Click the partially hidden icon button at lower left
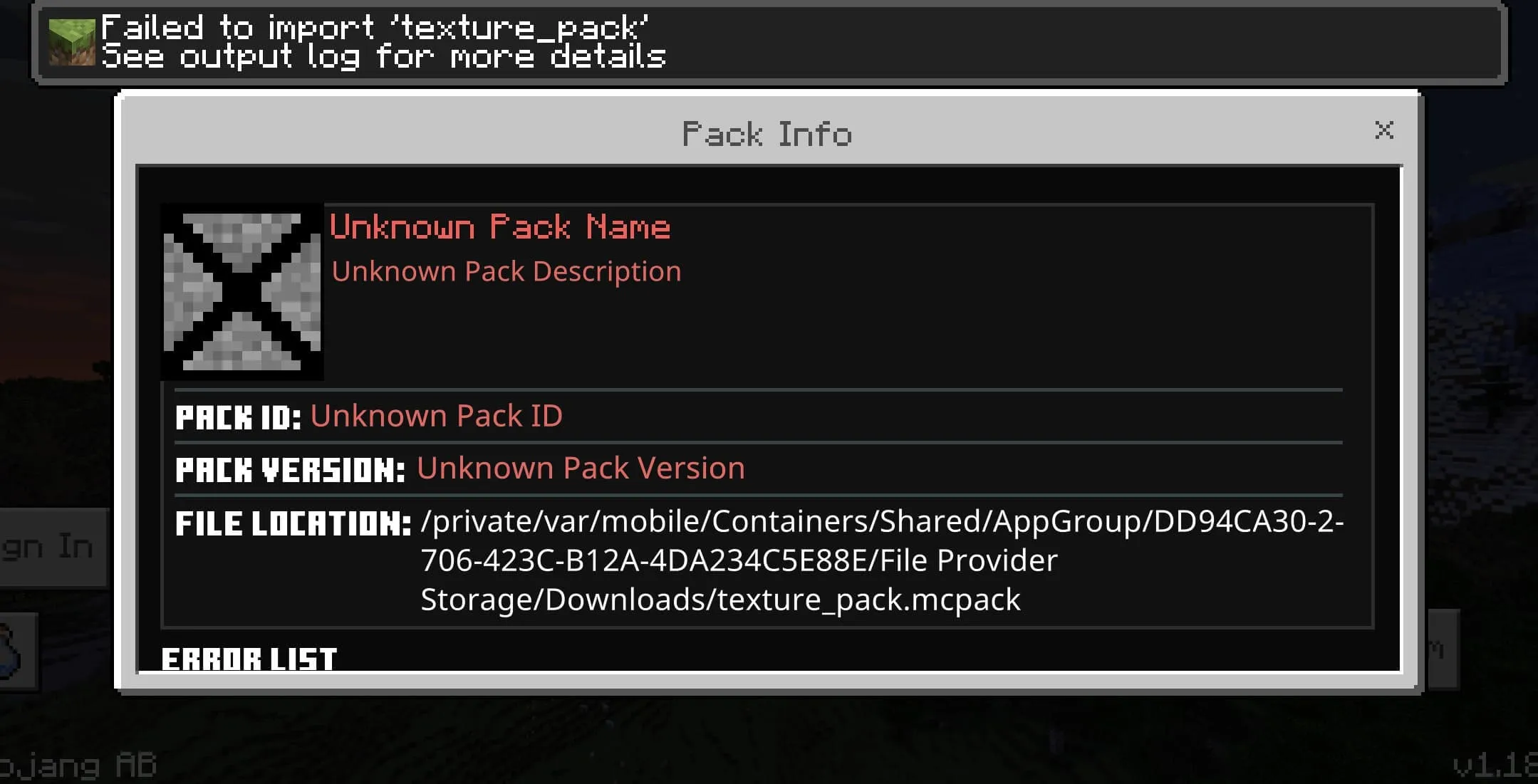Viewport: 1538px width, 784px height. click(x=18, y=651)
